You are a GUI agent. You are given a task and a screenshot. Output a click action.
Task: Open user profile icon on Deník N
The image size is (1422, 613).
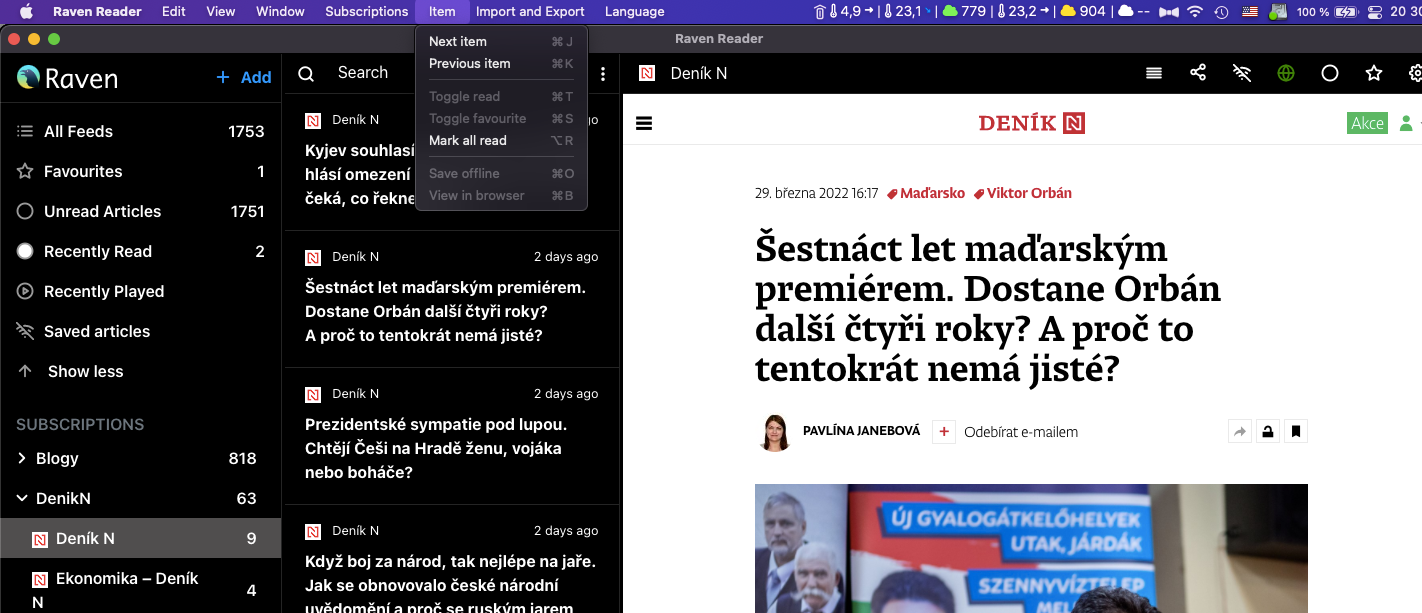pos(1406,123)
